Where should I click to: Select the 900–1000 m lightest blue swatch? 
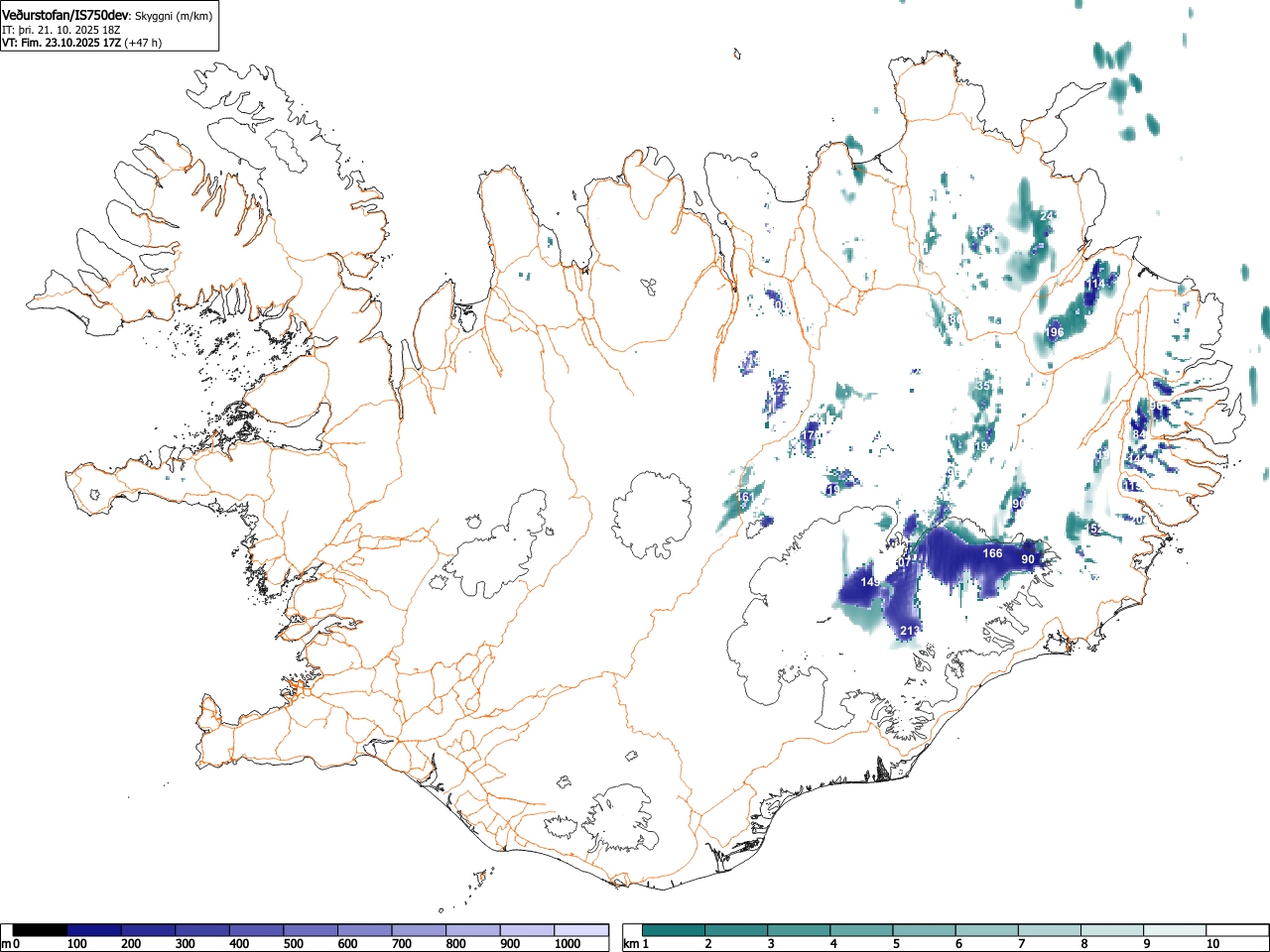(x=527, y=930)
